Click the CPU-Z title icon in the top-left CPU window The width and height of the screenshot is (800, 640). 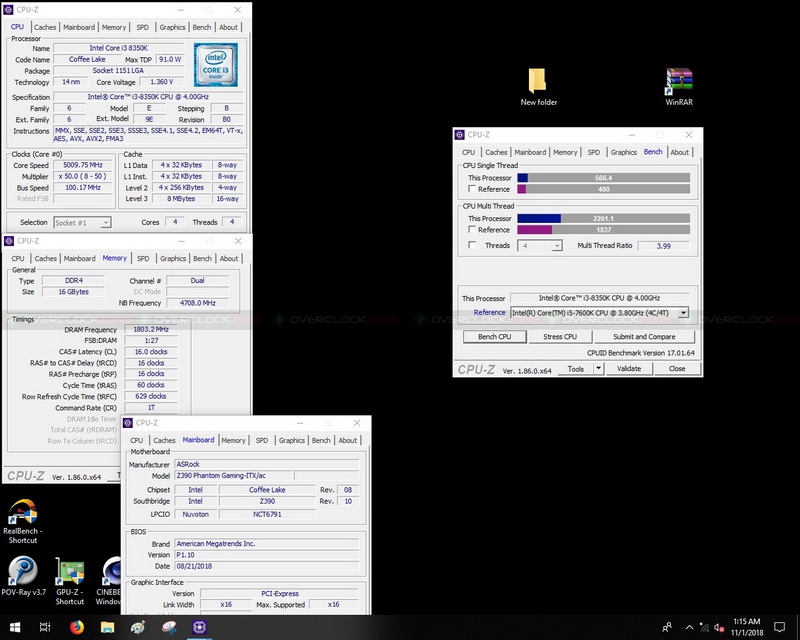[8, 10]
